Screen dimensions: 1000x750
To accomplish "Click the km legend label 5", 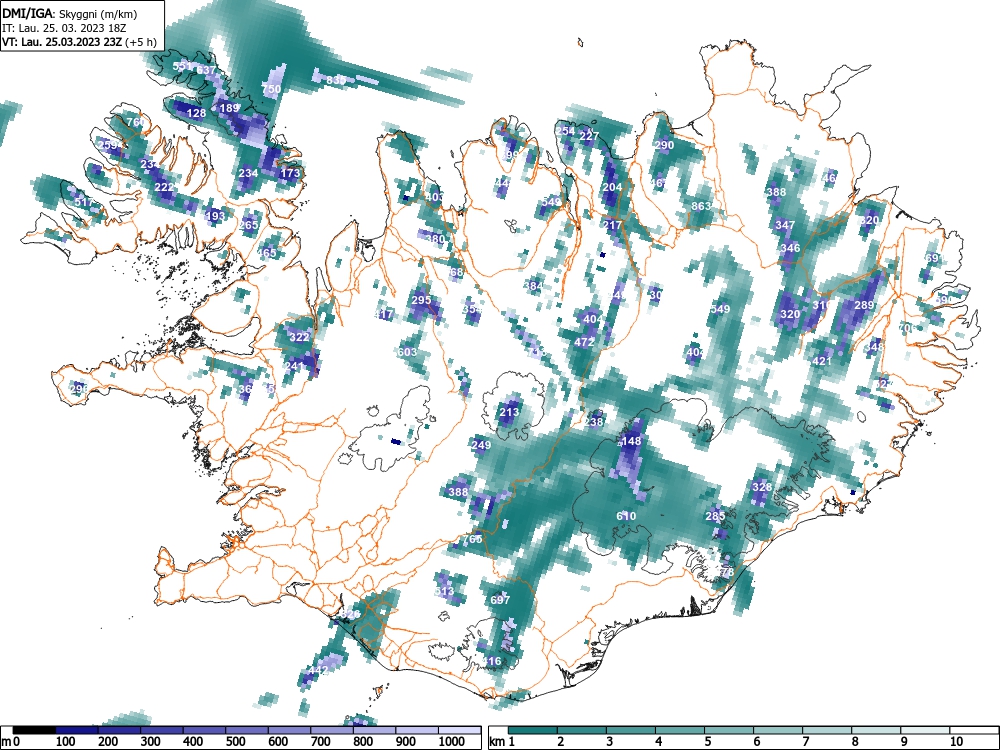I will [707, 742].
